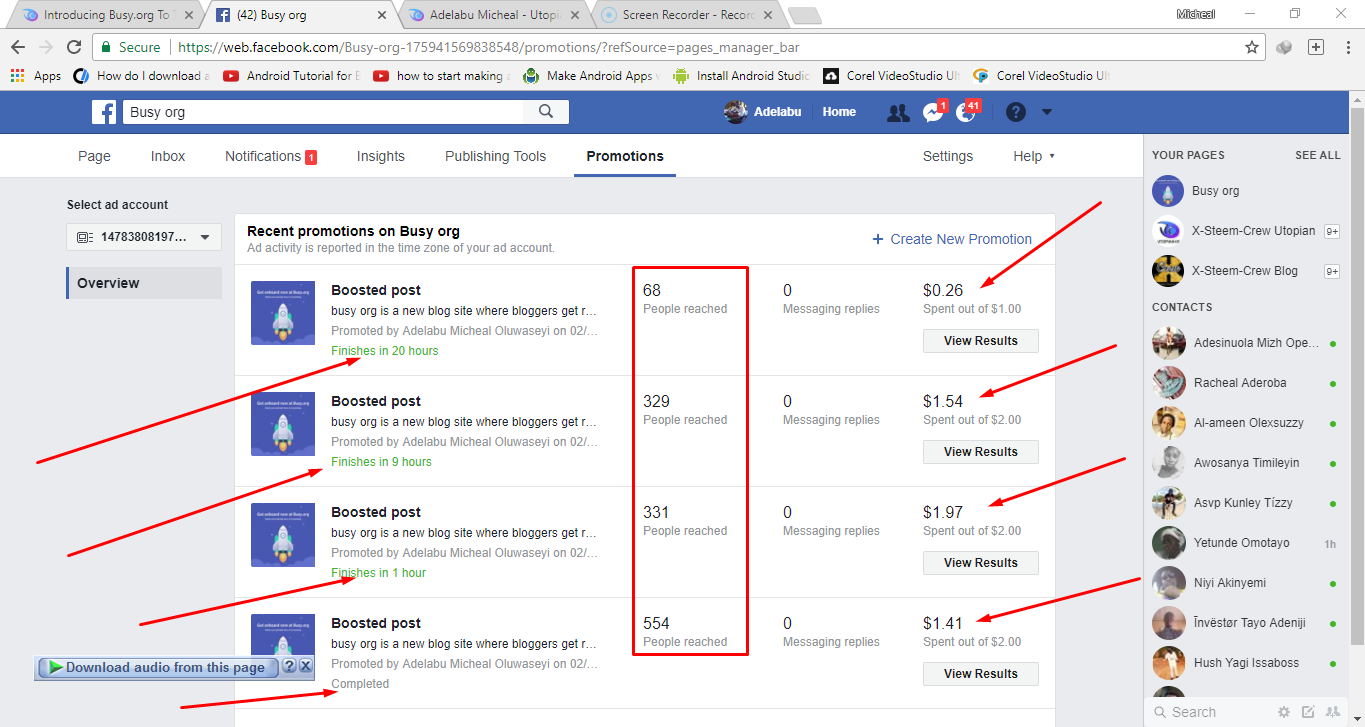Open the Make Android Apps bookmark
The image size is (1365, 727).
[x=592, y=76]
